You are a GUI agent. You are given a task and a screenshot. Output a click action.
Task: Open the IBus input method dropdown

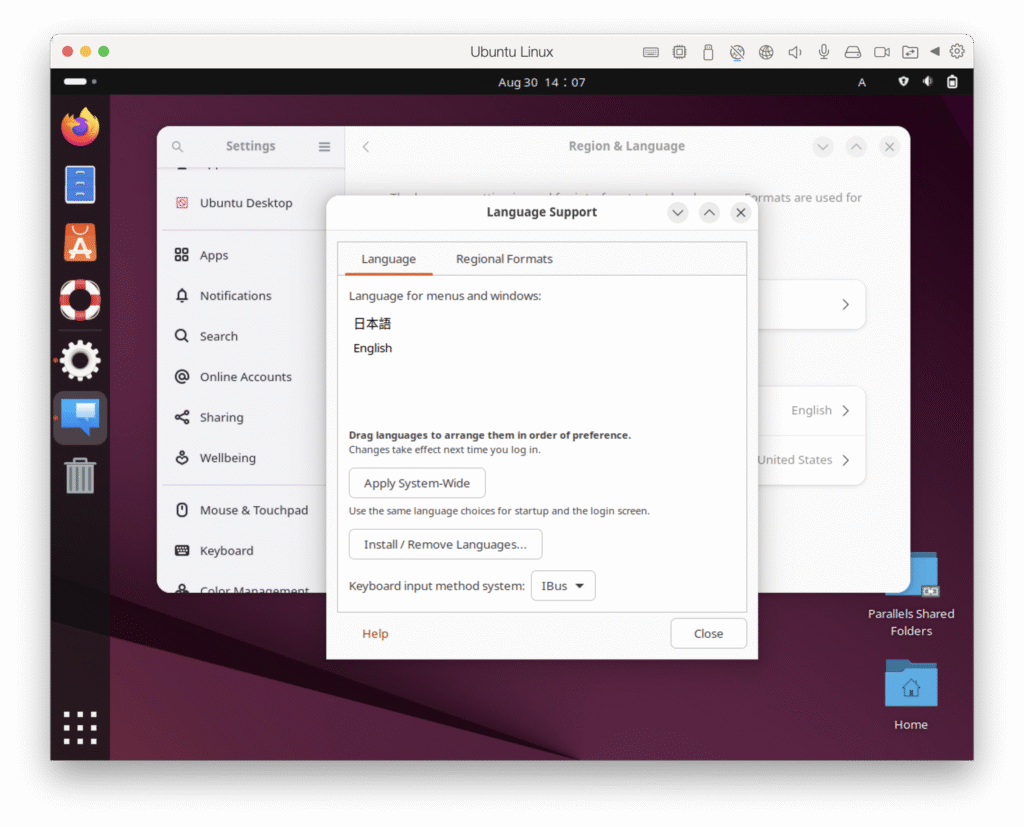coord(563,586)
